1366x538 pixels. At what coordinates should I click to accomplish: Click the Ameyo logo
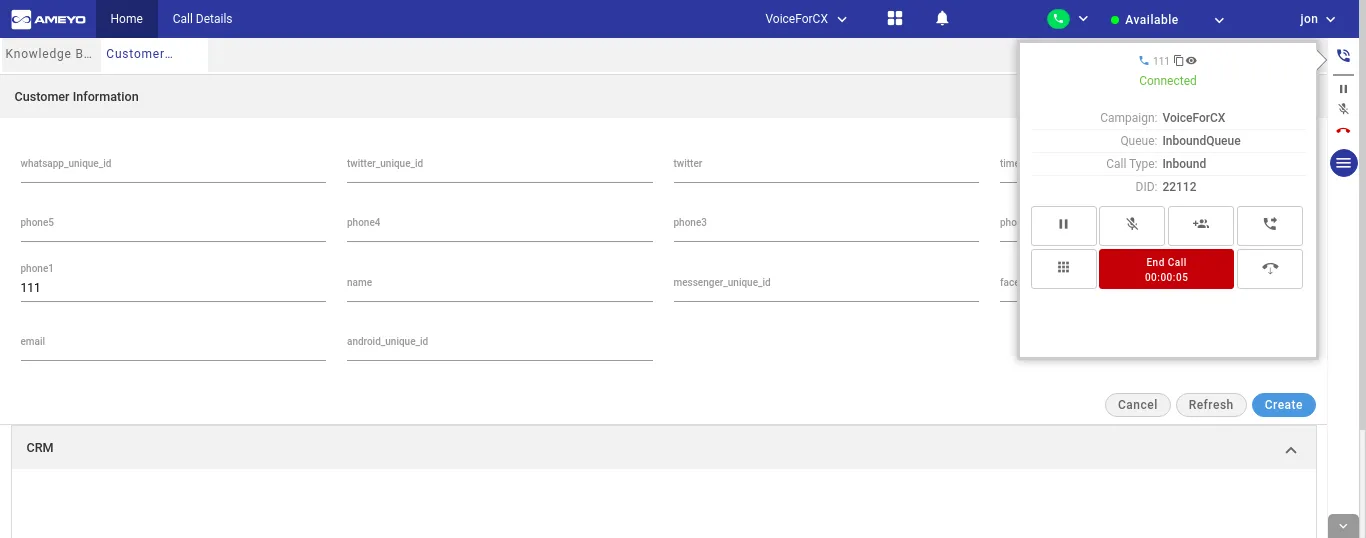pyautogui.click(x=48, y=19)
